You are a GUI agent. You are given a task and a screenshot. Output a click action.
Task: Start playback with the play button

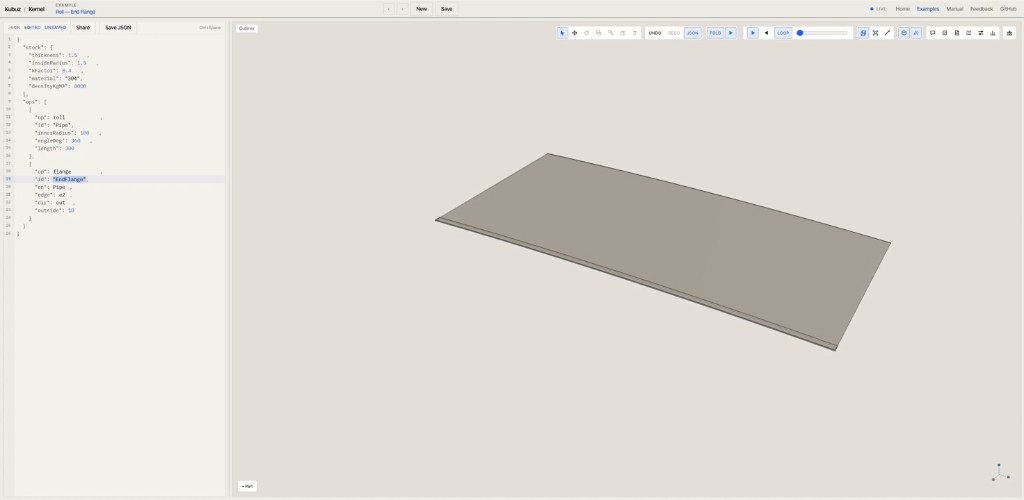(x=753, y=33)
